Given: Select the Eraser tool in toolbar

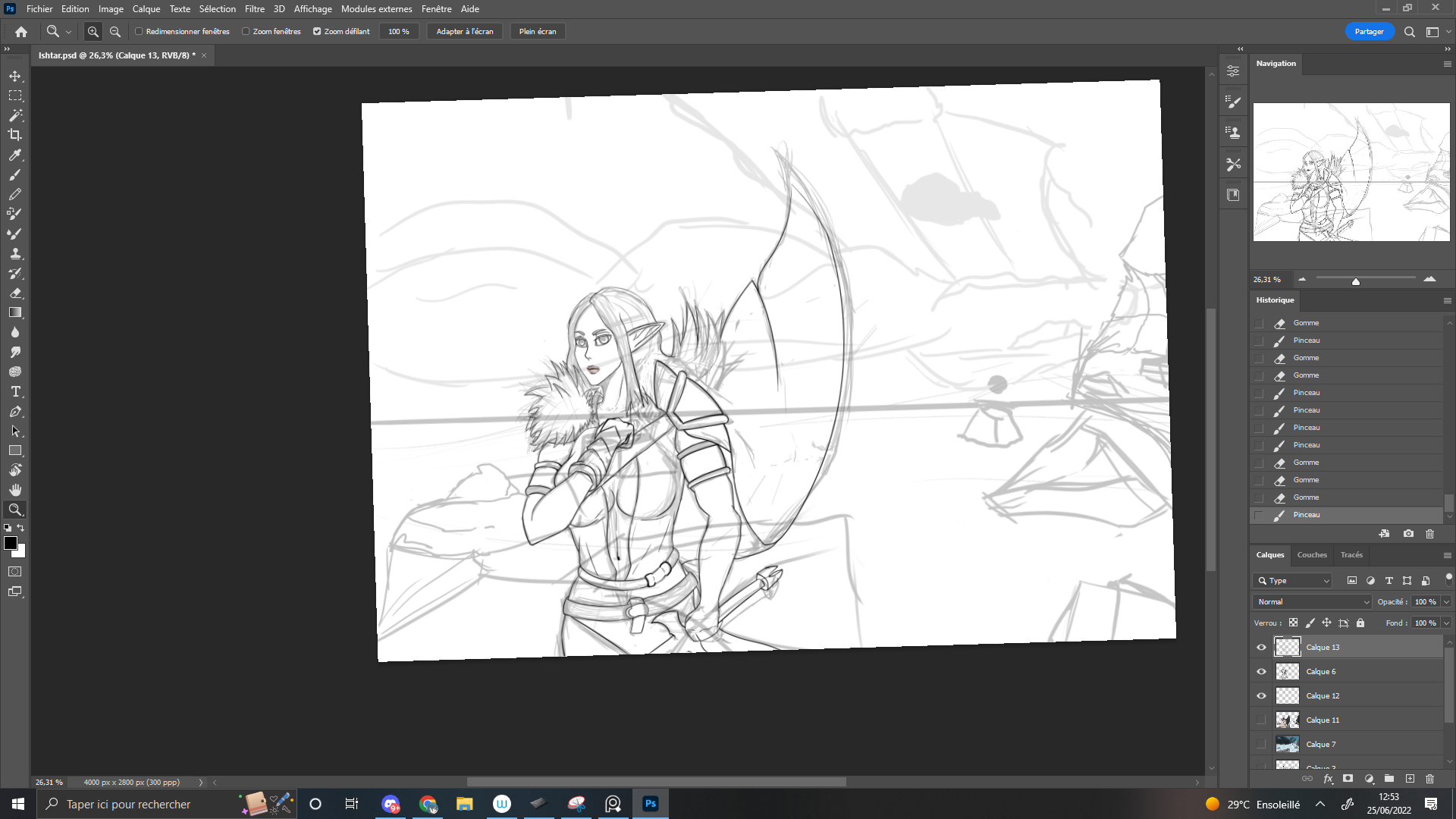Looking at the screenshot, I should pyautogui.click(x=15, y=293).
